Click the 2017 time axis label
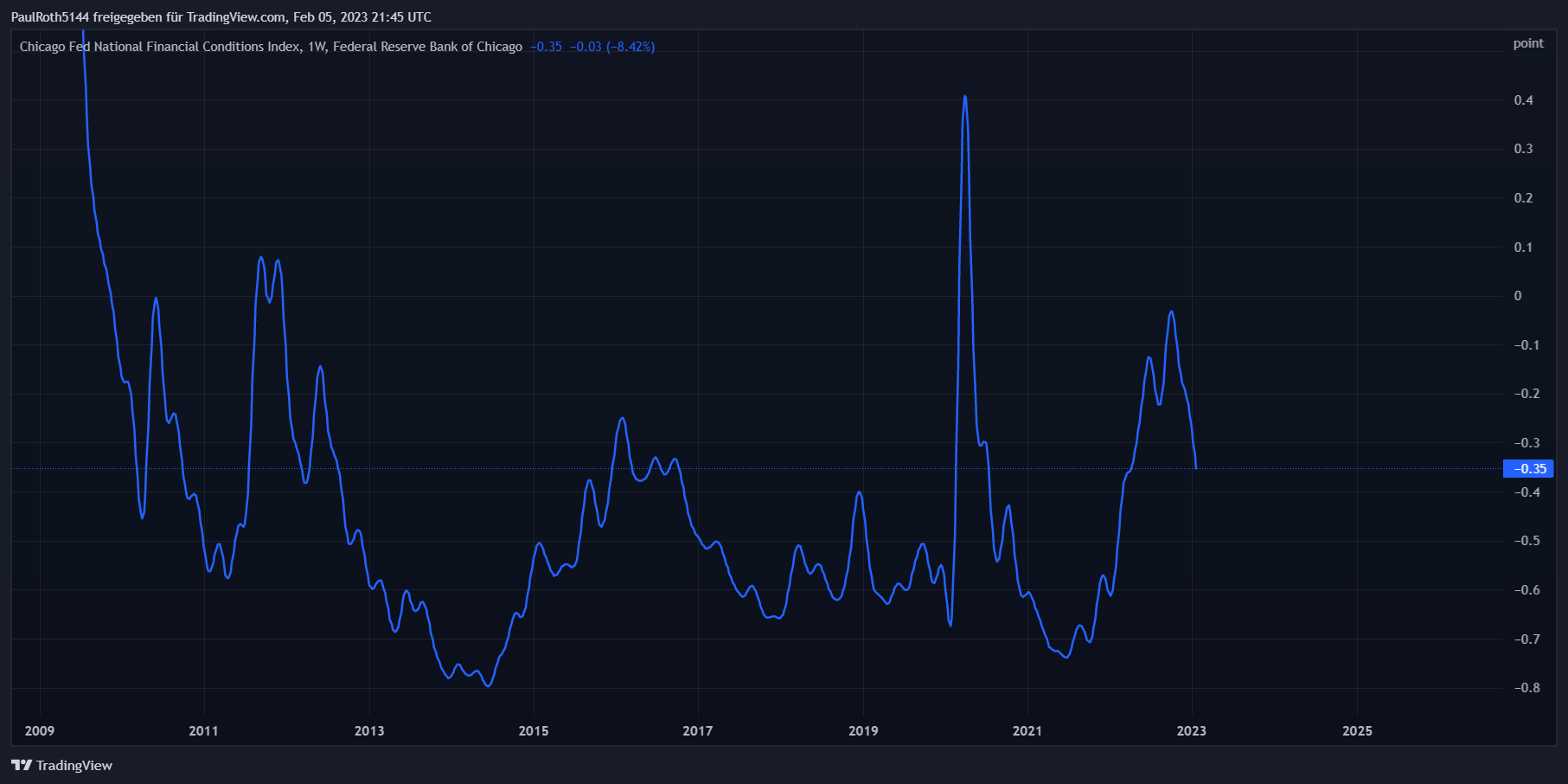 pyautogui.click(x=698, y=731)
